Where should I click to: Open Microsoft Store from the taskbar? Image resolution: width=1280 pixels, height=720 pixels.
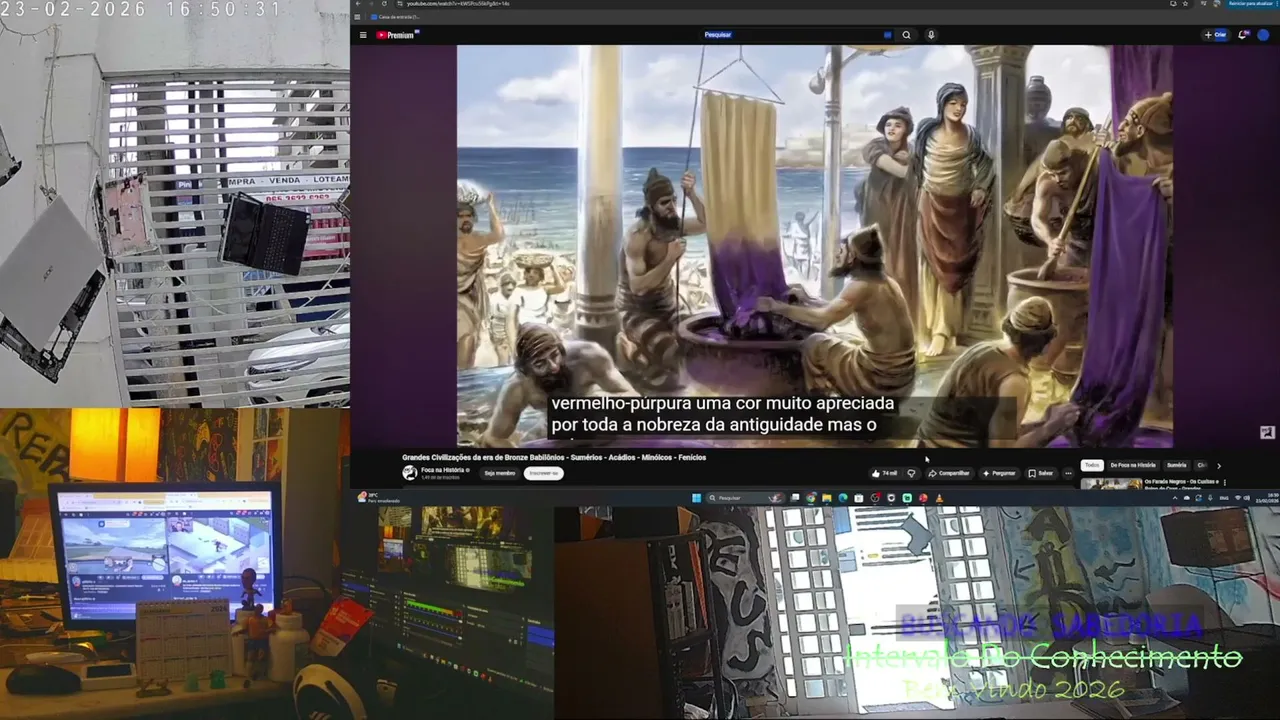(x=859, y=498)
